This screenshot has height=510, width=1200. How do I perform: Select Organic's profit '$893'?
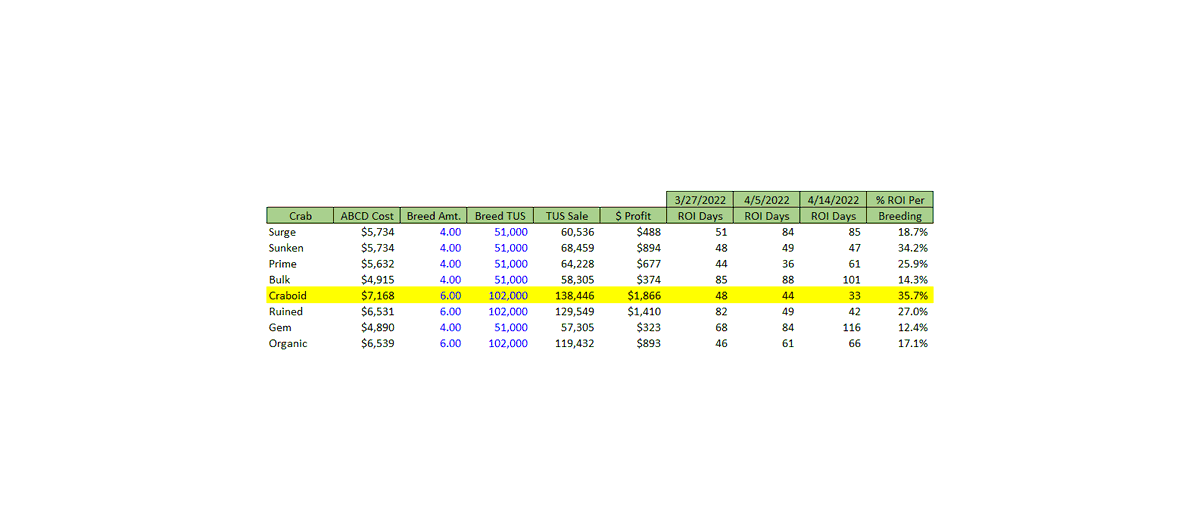point(649,344)
